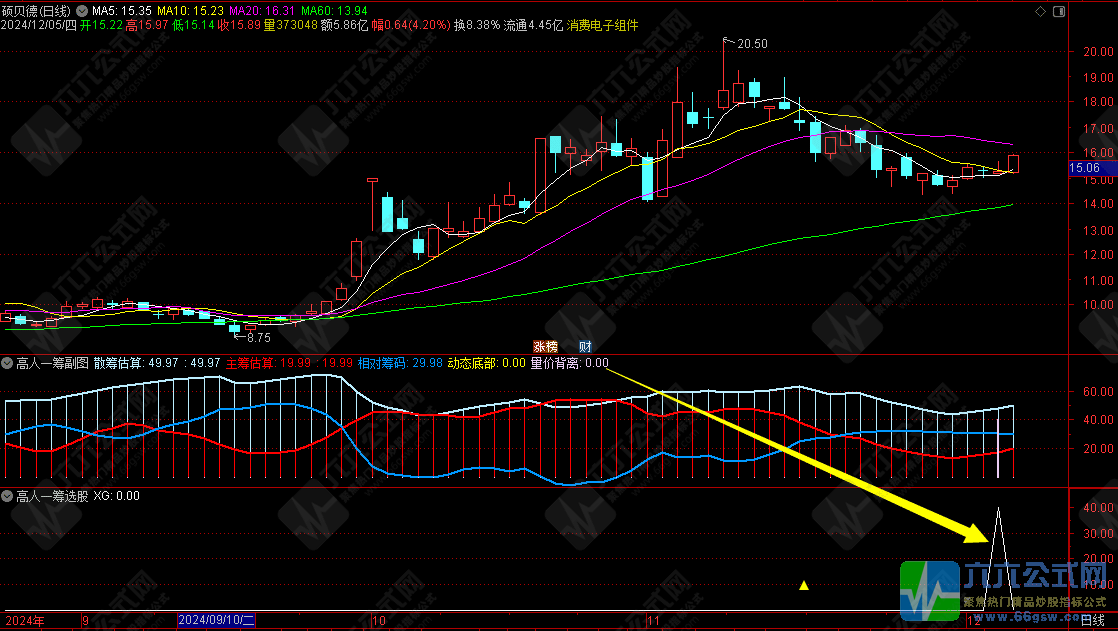Screen dimensions: 1118x631
Task: Open the 高人一筹选股 indicator dropdown
Action: coord(7,496)
